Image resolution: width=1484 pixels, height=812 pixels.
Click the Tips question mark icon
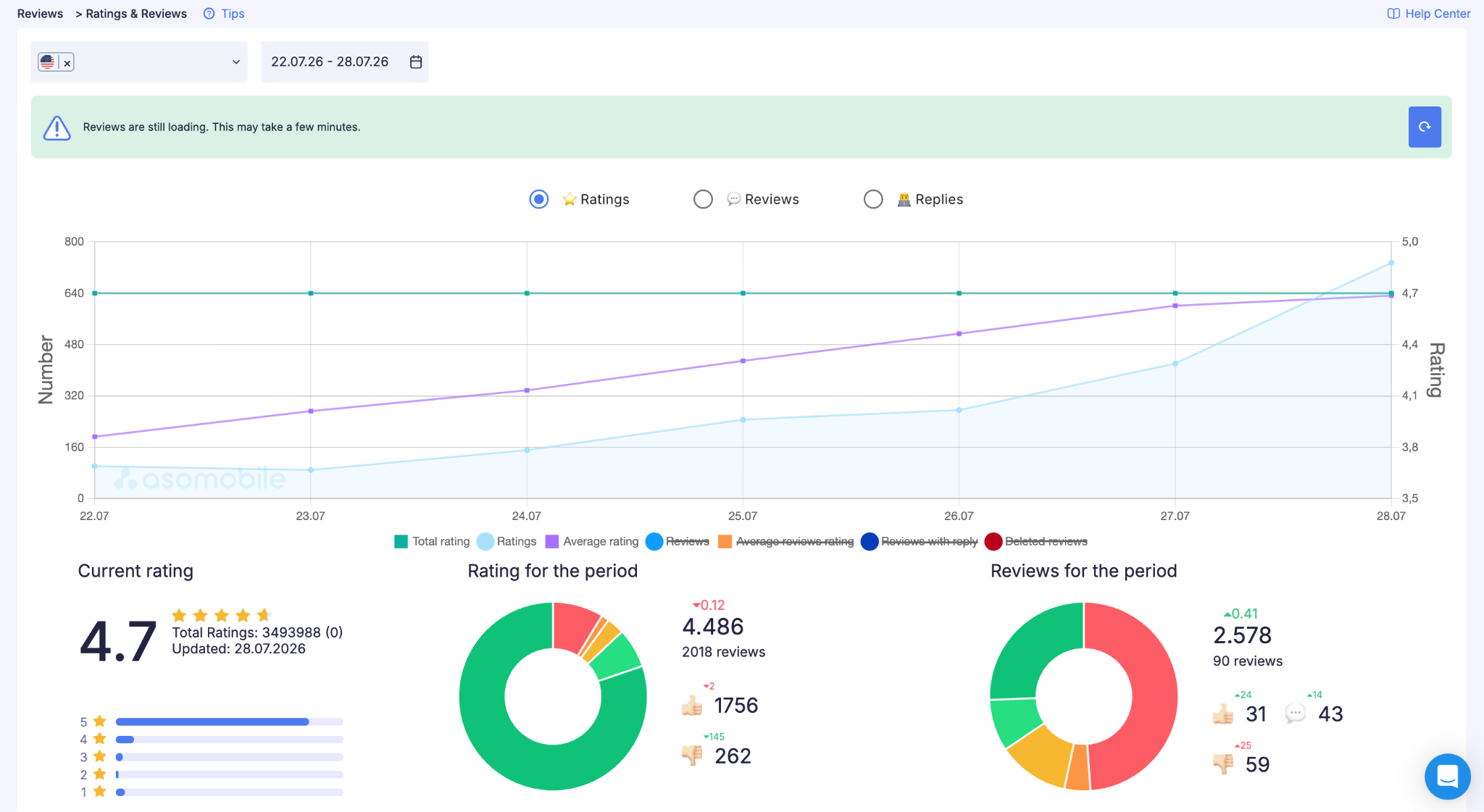209,14
